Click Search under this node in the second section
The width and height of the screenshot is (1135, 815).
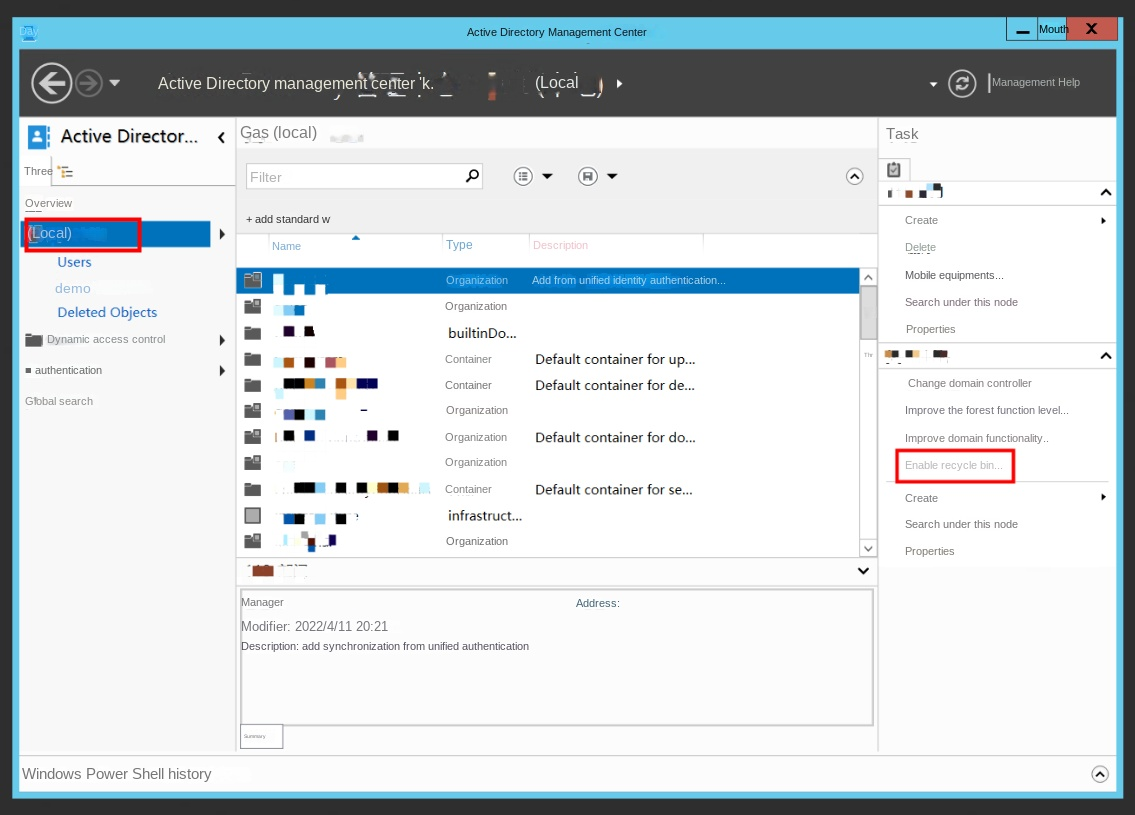[x=961, y=524]
